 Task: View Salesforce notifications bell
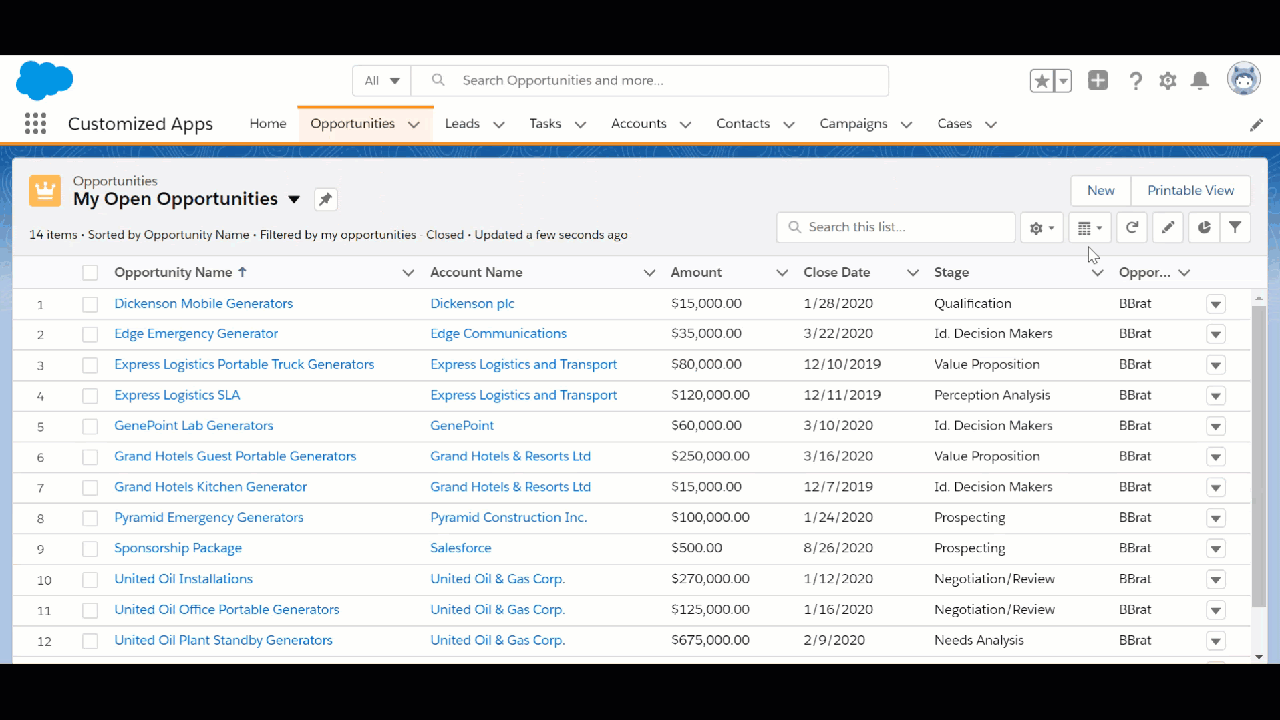pyautogui.click(x=1199, y=80)
